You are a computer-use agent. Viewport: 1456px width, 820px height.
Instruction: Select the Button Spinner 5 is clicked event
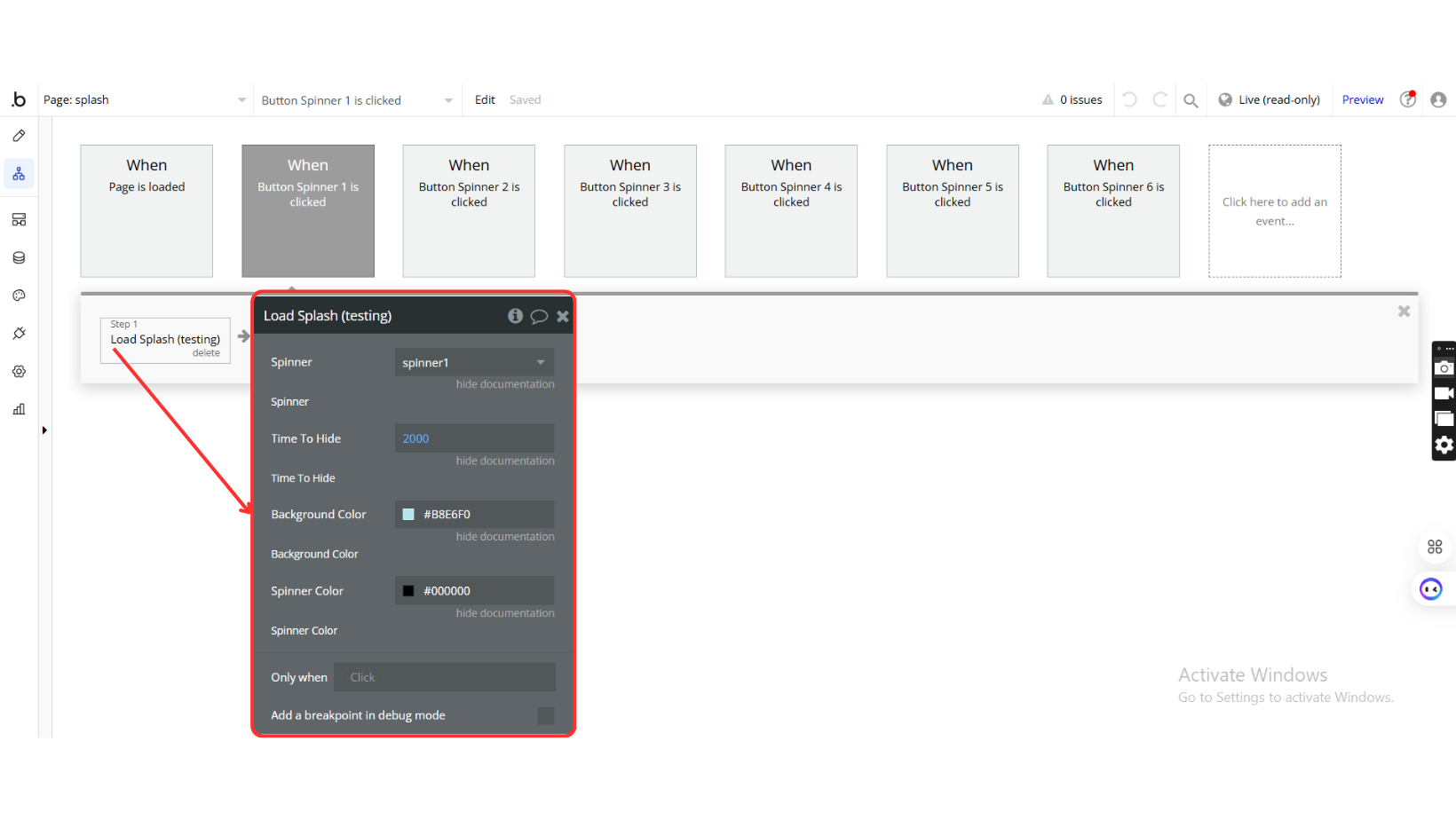[953, 211]
